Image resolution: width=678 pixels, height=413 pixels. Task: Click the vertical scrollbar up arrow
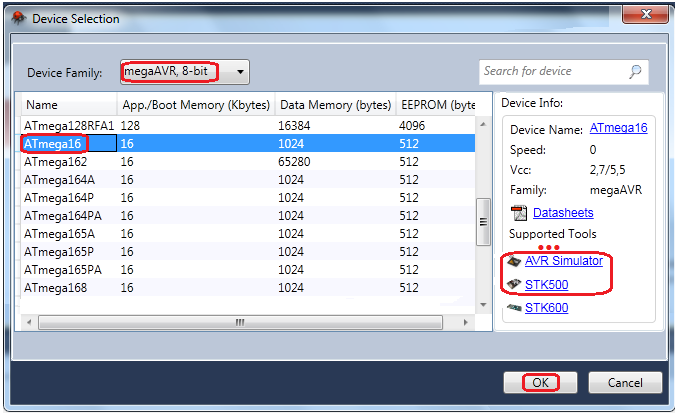(x=483, y=125)
